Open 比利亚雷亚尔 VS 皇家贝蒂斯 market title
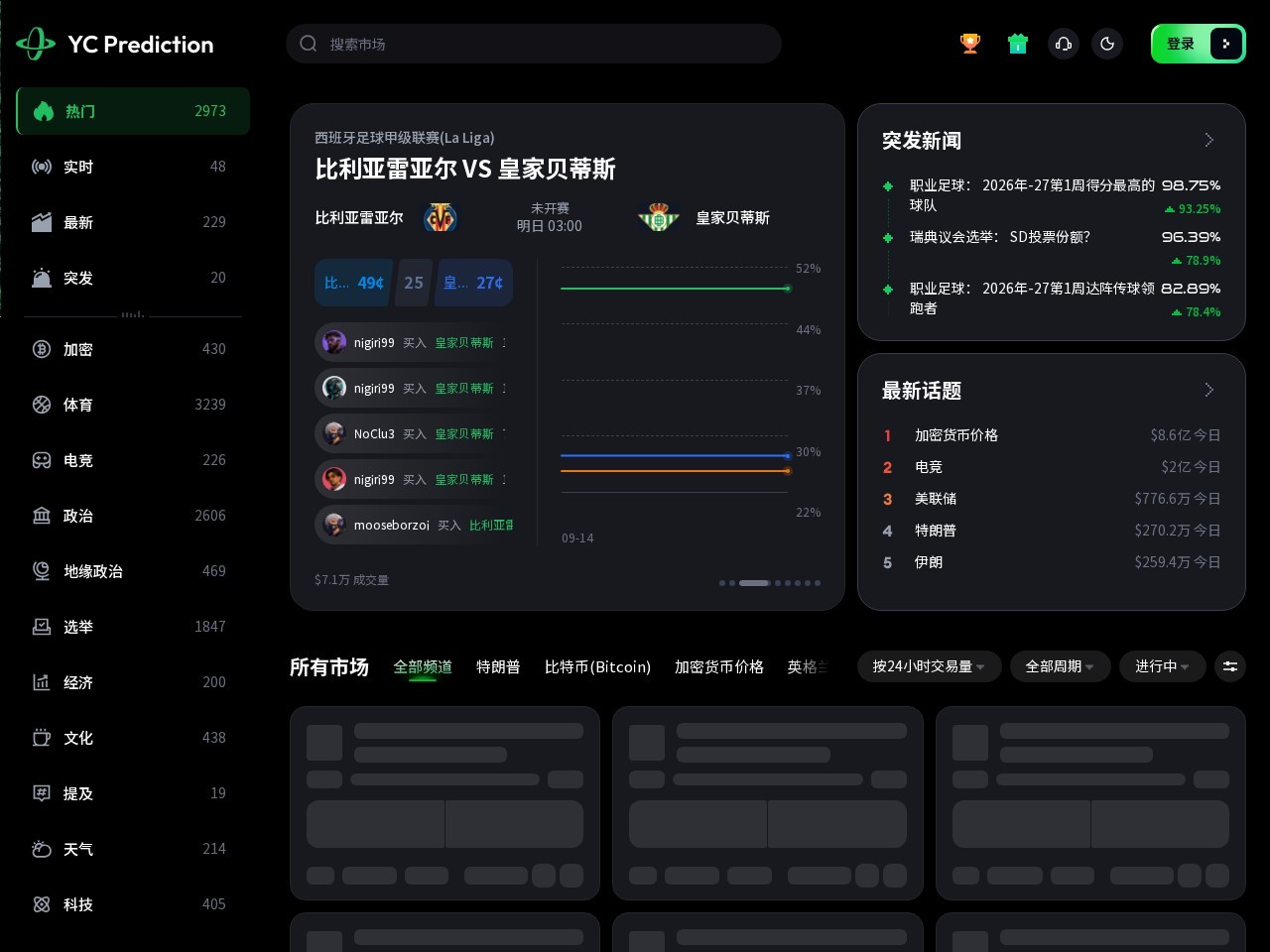The width and height of the screenshot is (1270, 952). tap(465, 169)
